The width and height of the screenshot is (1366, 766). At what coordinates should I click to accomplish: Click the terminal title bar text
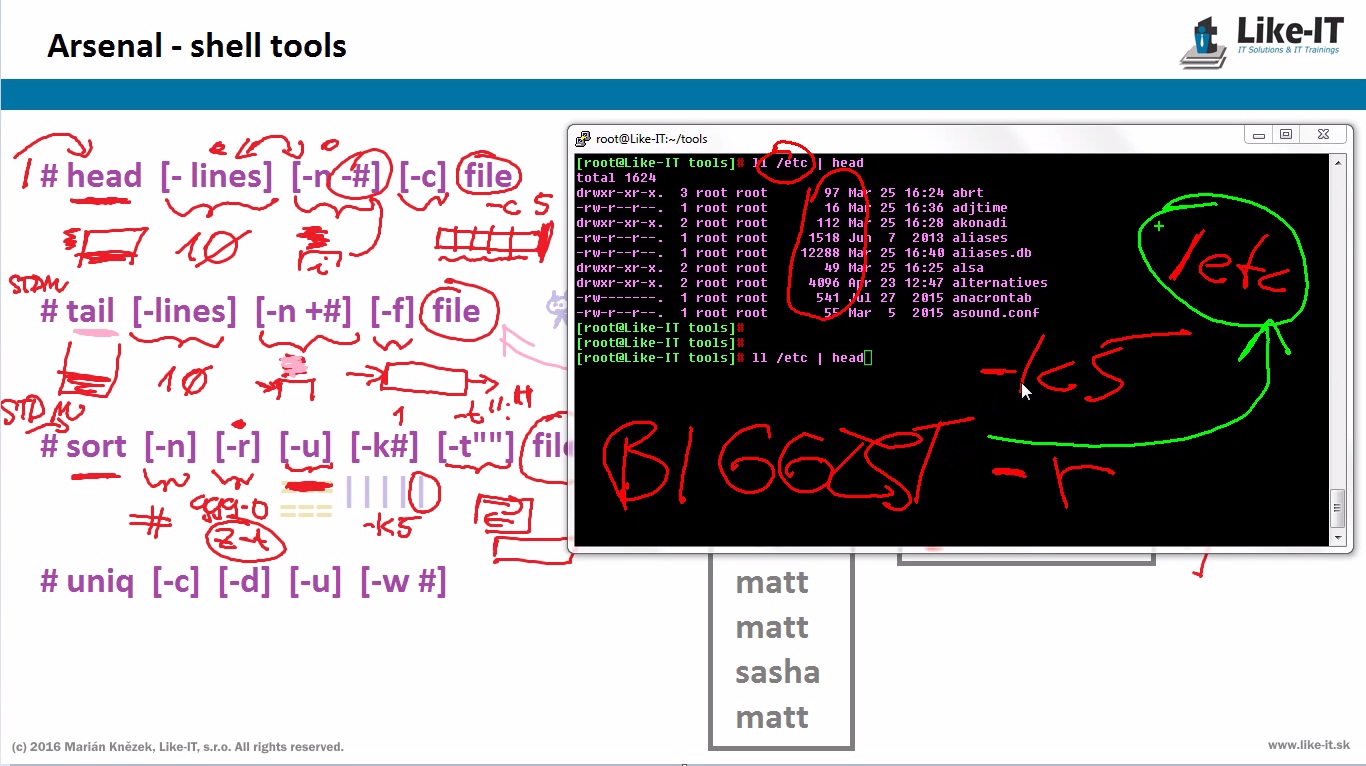(651, 139)
